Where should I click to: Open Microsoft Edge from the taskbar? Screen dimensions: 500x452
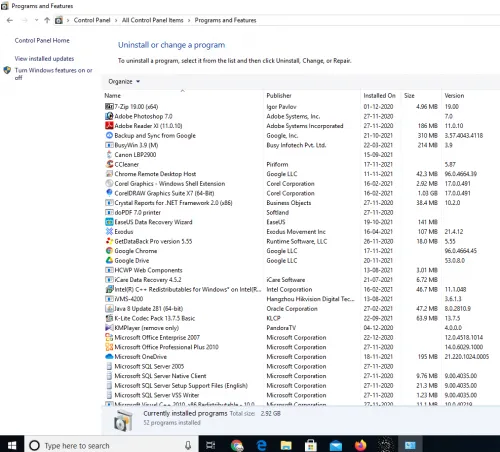(x=262, y=445)
